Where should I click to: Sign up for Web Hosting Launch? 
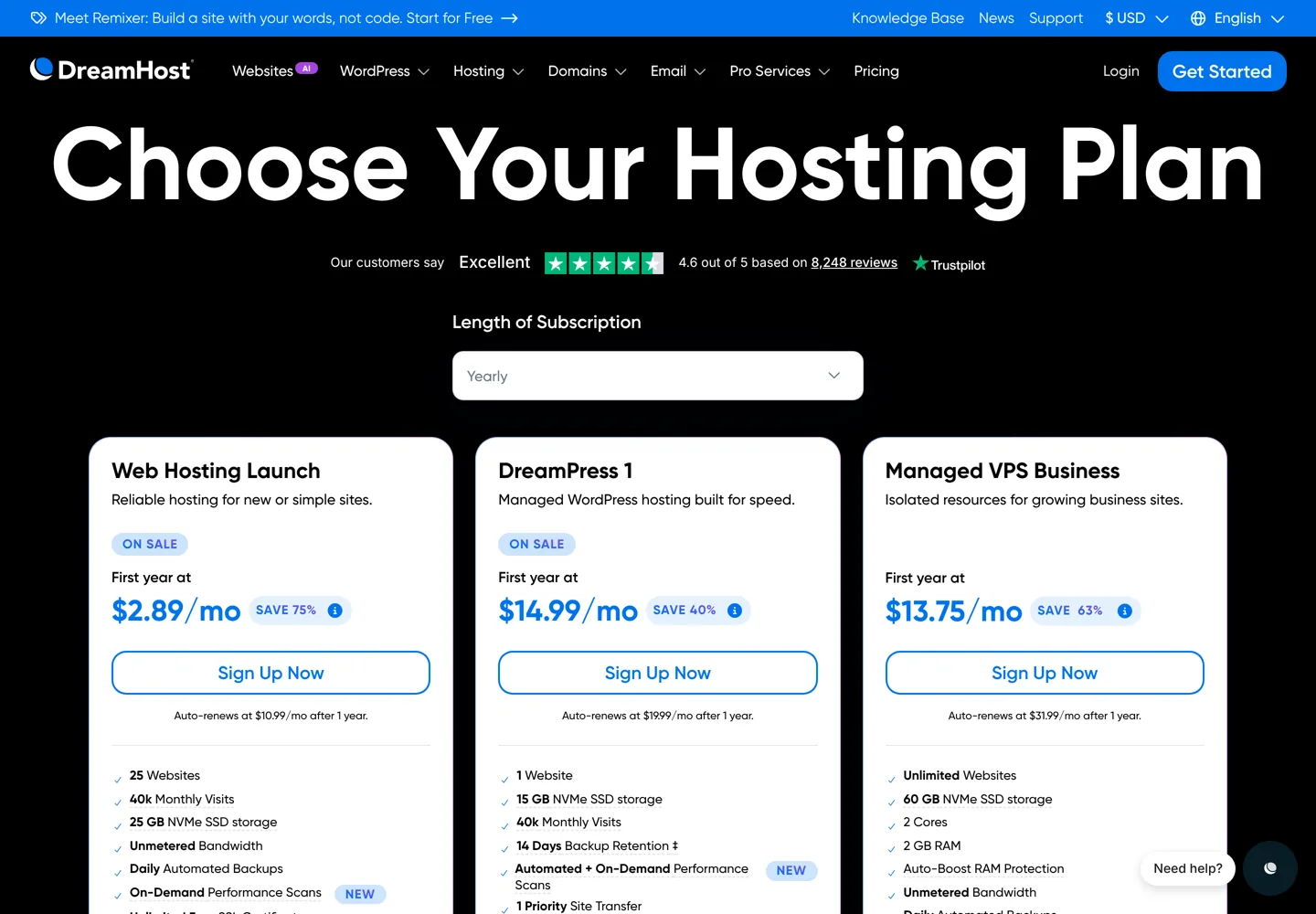click(x=271, y=673)
